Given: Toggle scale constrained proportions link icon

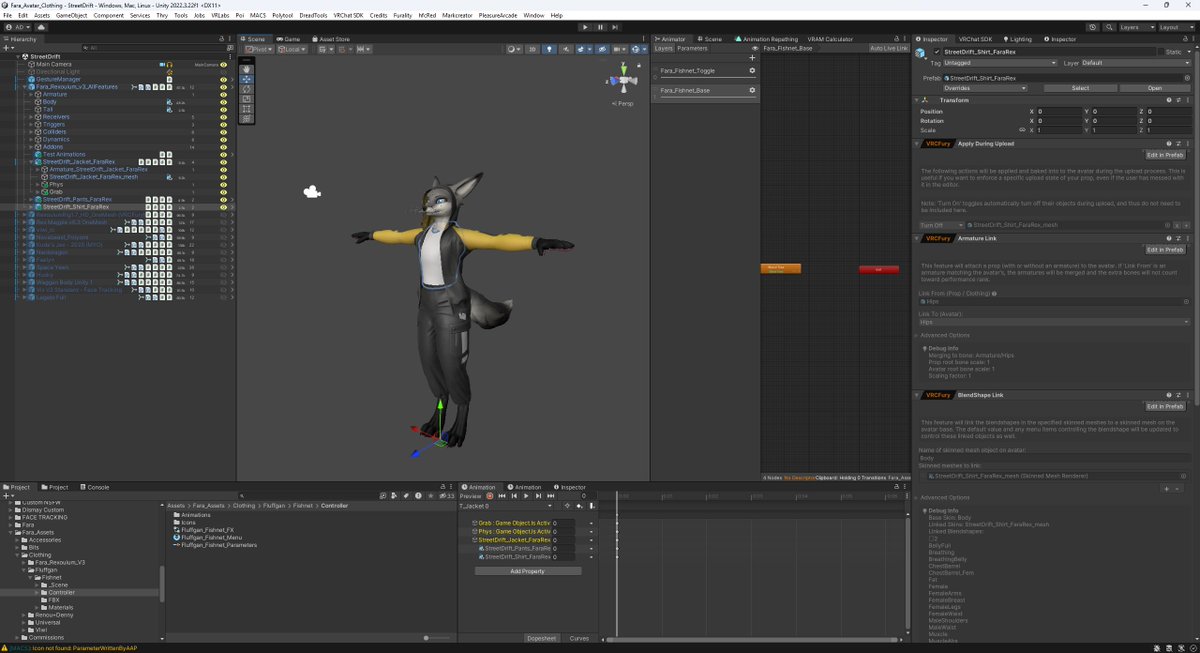Looking at the screenshot, I should [1021, 130].
